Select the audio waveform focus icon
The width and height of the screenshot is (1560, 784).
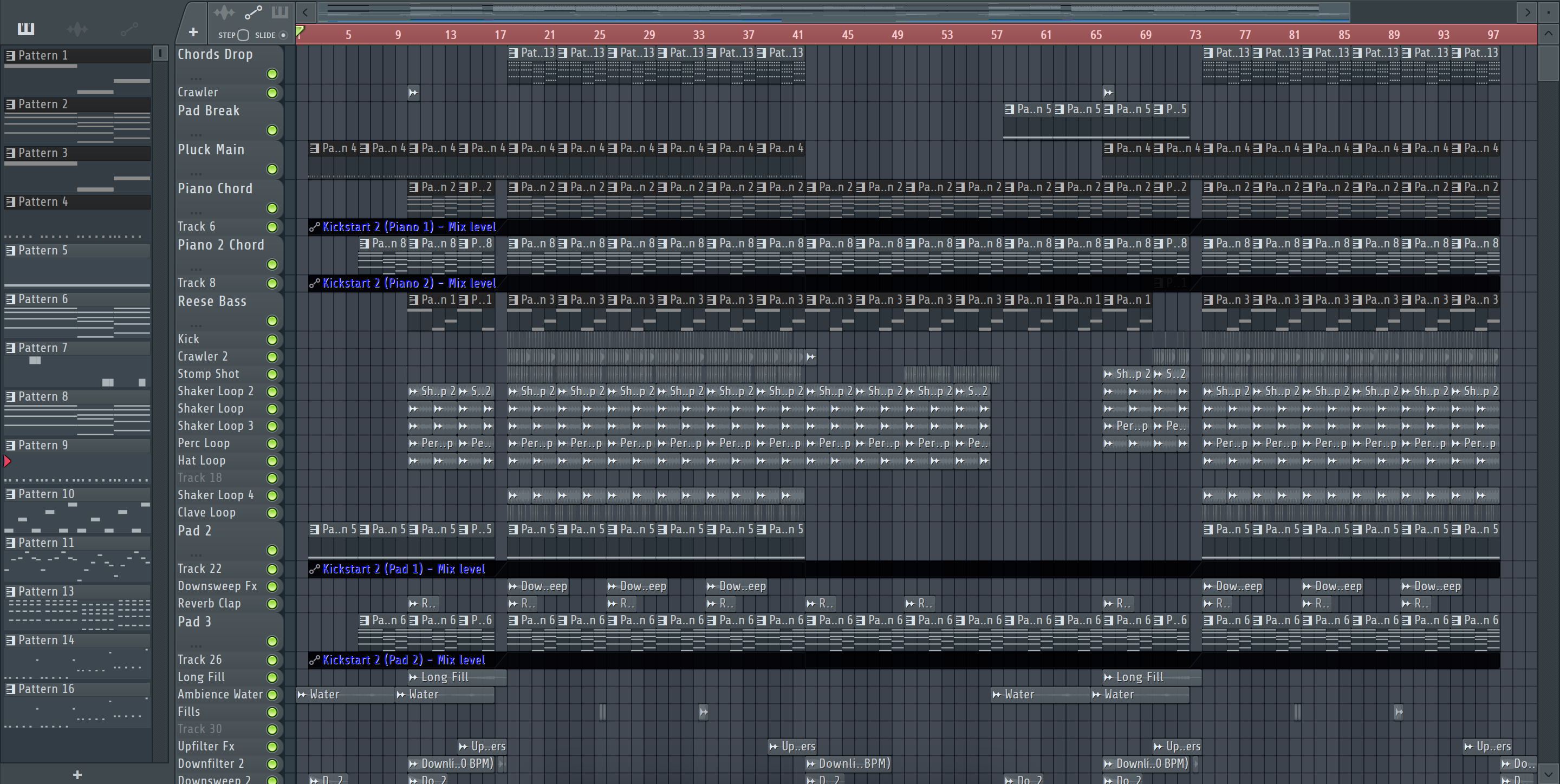(224, 12)
